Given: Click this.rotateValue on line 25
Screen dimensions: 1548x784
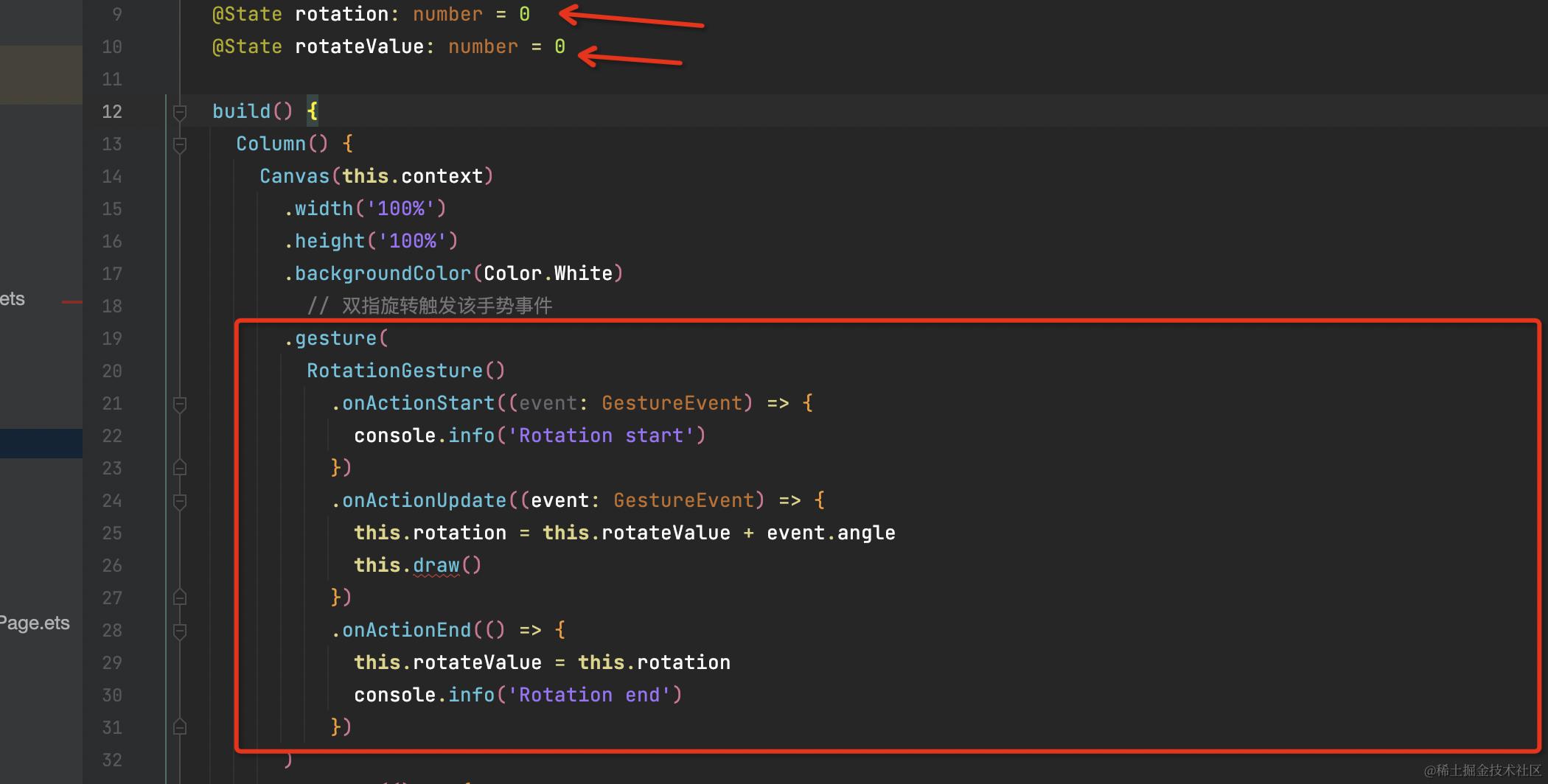Looking at the screenshot, I should [x=636, y=533].
